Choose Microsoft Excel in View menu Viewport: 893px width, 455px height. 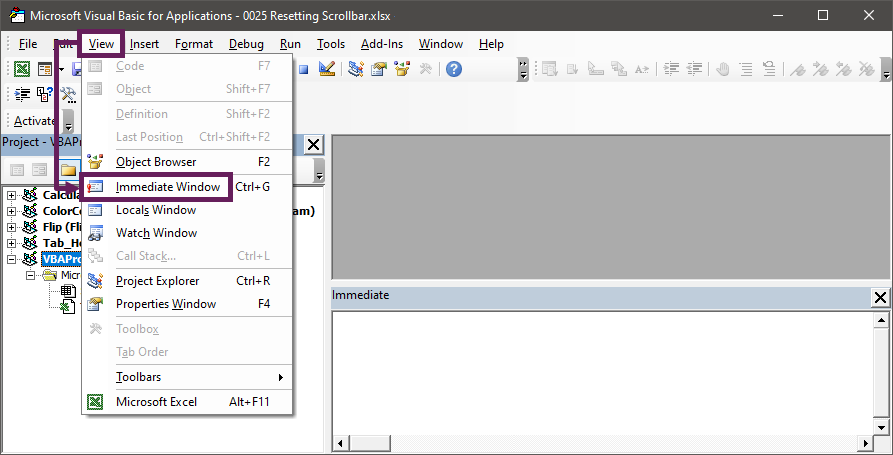[x=187, y=402]
